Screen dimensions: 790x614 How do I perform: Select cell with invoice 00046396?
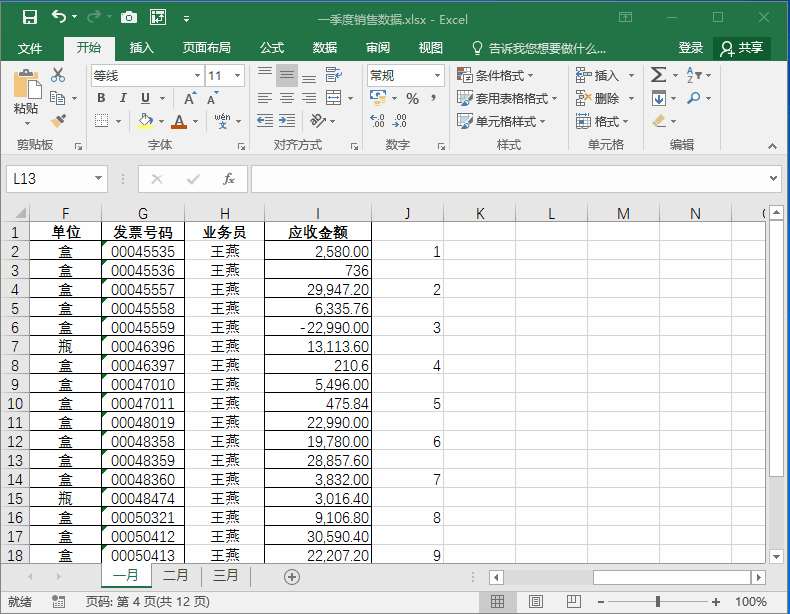pos(143,347)
